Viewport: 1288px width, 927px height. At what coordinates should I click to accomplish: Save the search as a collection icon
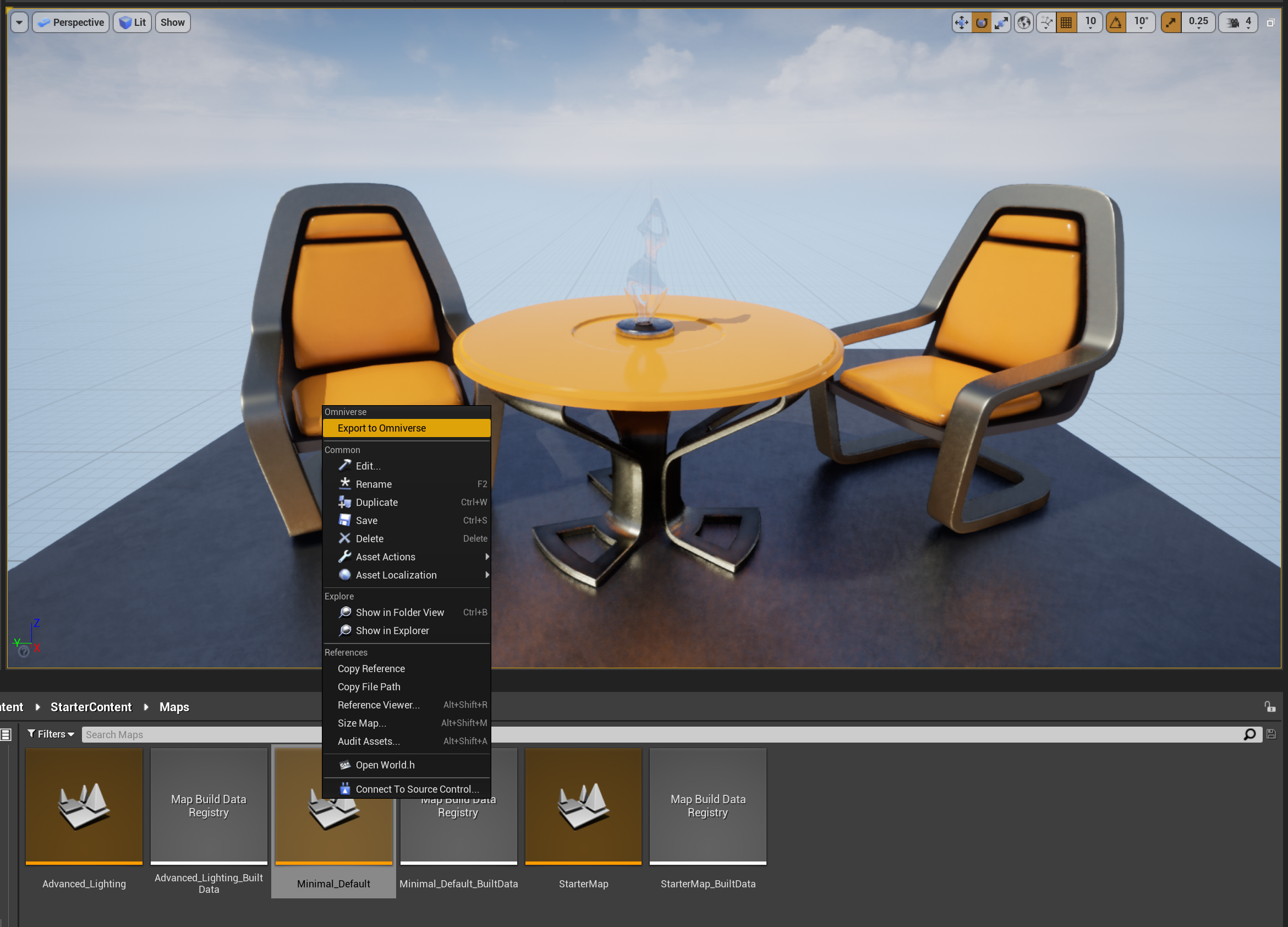[x=1271, y=734]
